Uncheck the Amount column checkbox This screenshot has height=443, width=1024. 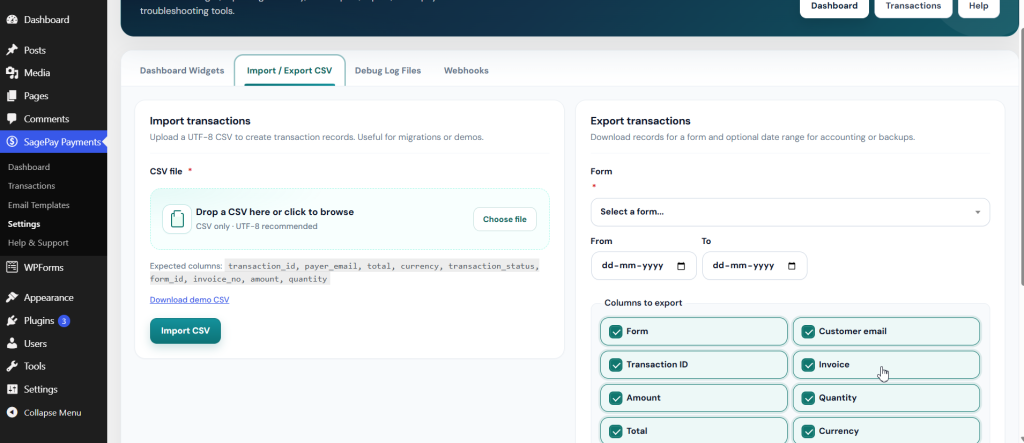coord(615,398)
